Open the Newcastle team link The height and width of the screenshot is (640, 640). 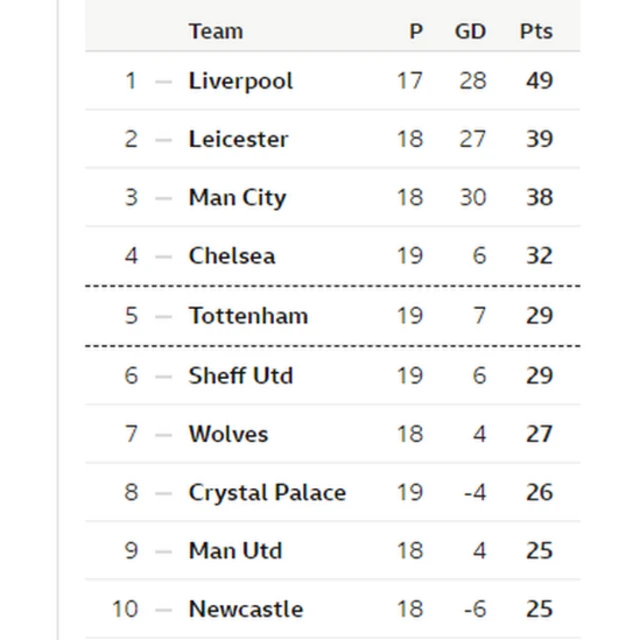(245, 609)
